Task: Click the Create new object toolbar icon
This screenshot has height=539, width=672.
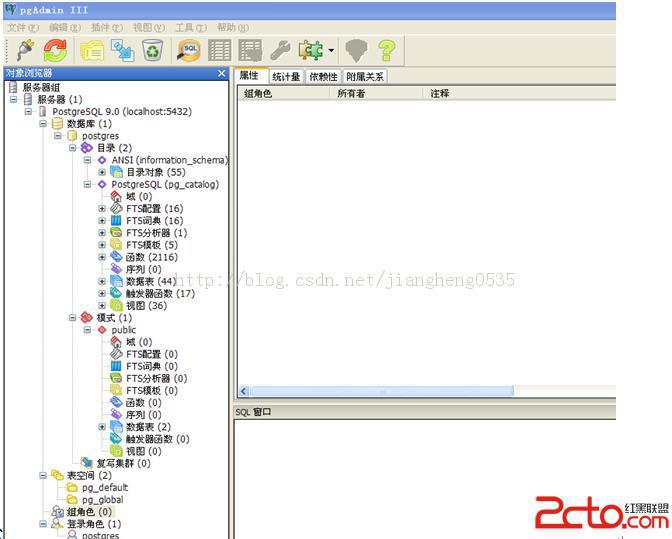Action: point(123,51)
